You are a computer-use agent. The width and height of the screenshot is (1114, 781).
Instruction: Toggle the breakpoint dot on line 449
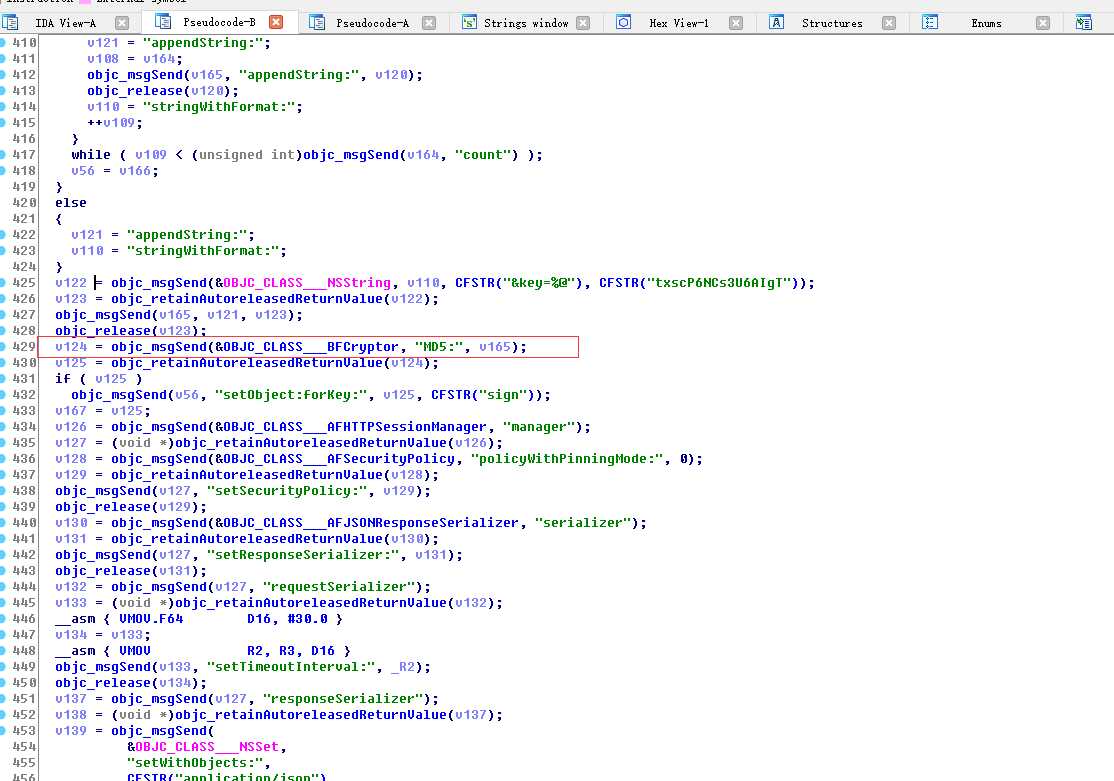pyautogui.click(x=4, y=667)
